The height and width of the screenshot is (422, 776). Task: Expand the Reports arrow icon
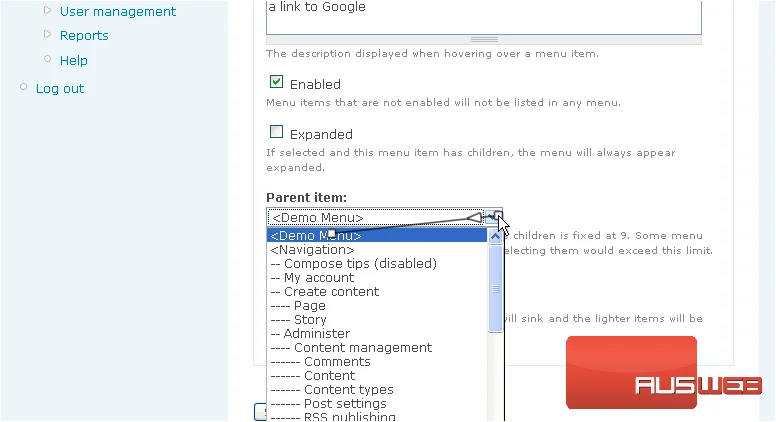point(48,34)
